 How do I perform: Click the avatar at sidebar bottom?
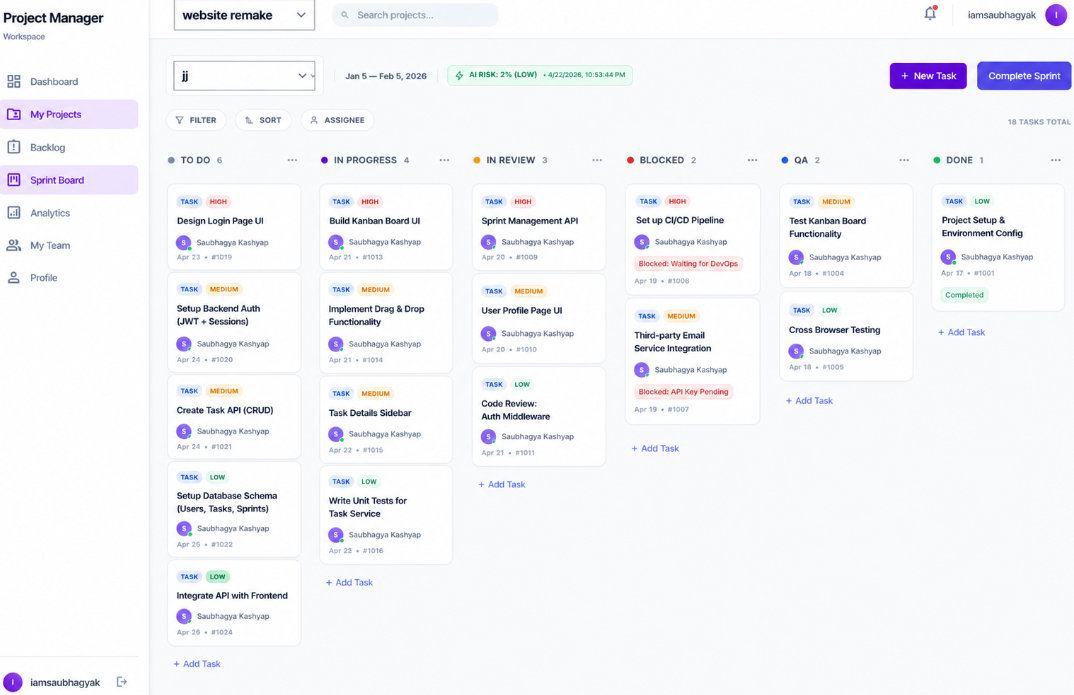(x=13, y=682)
